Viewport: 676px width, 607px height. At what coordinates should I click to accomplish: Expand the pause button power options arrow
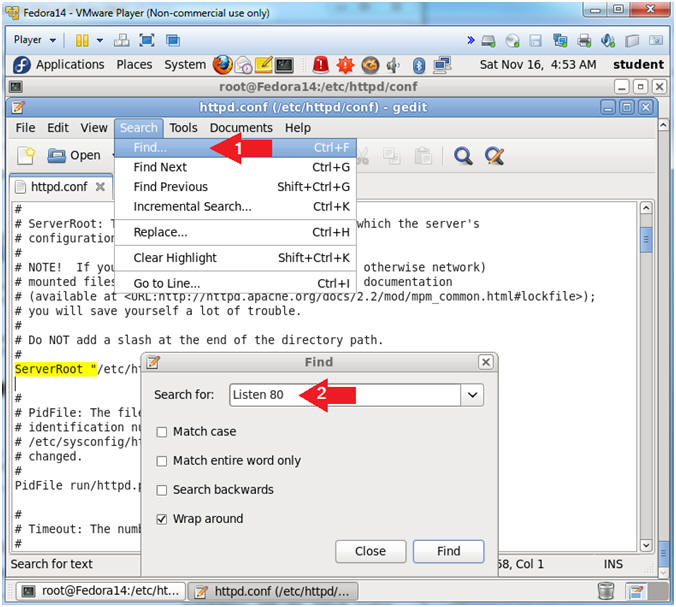(x=100, y=41)
